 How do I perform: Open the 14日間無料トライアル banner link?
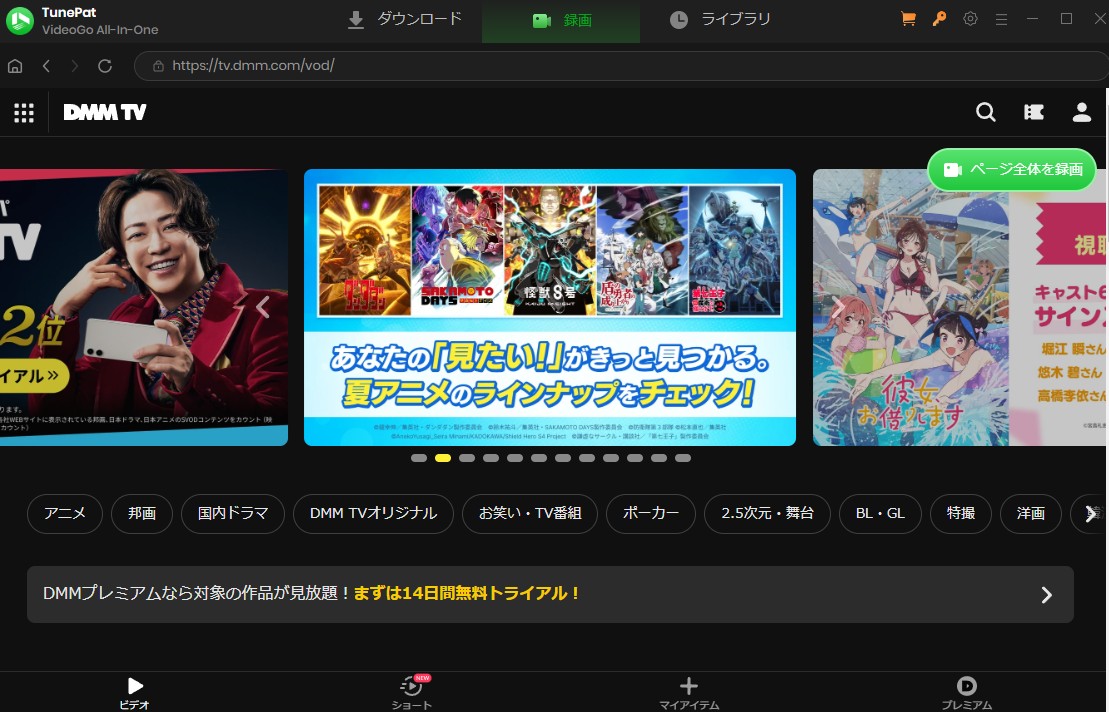pos(550,595)
